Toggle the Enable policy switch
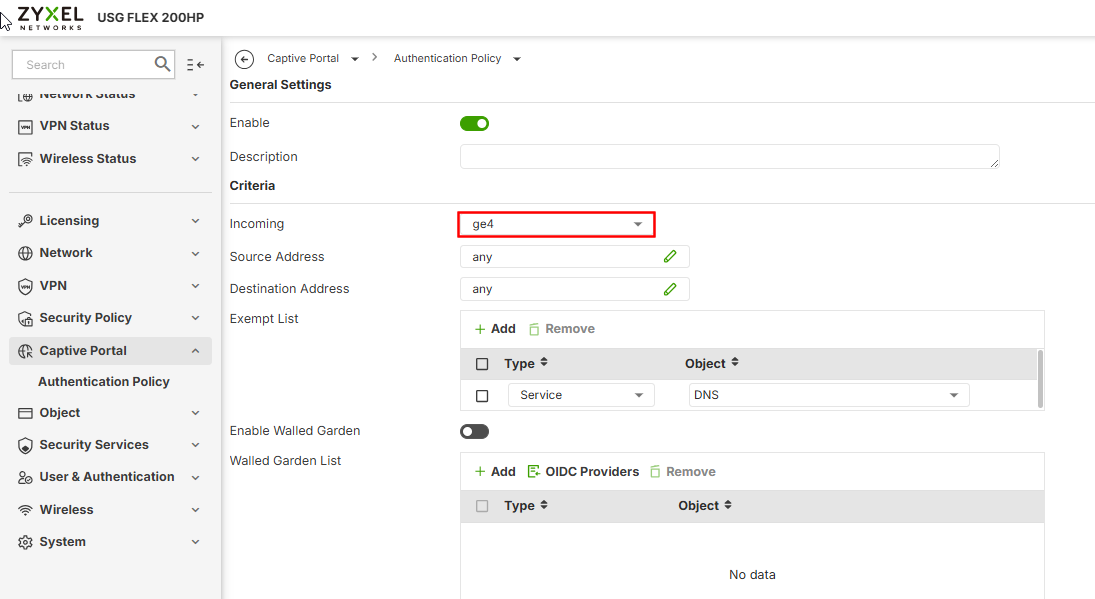The height and width of the screenshot is (599, 1095). [x=474, y=124]
